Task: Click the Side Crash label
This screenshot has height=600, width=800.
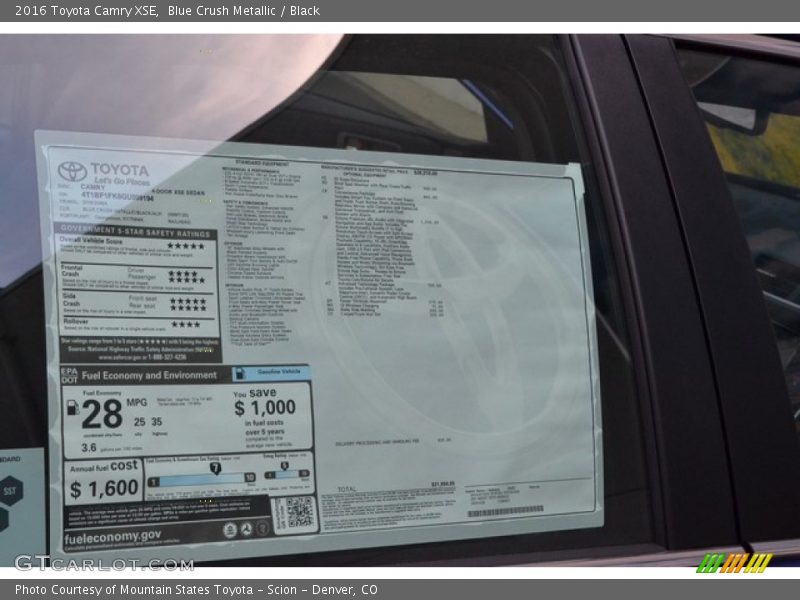Action: point(71,299)
